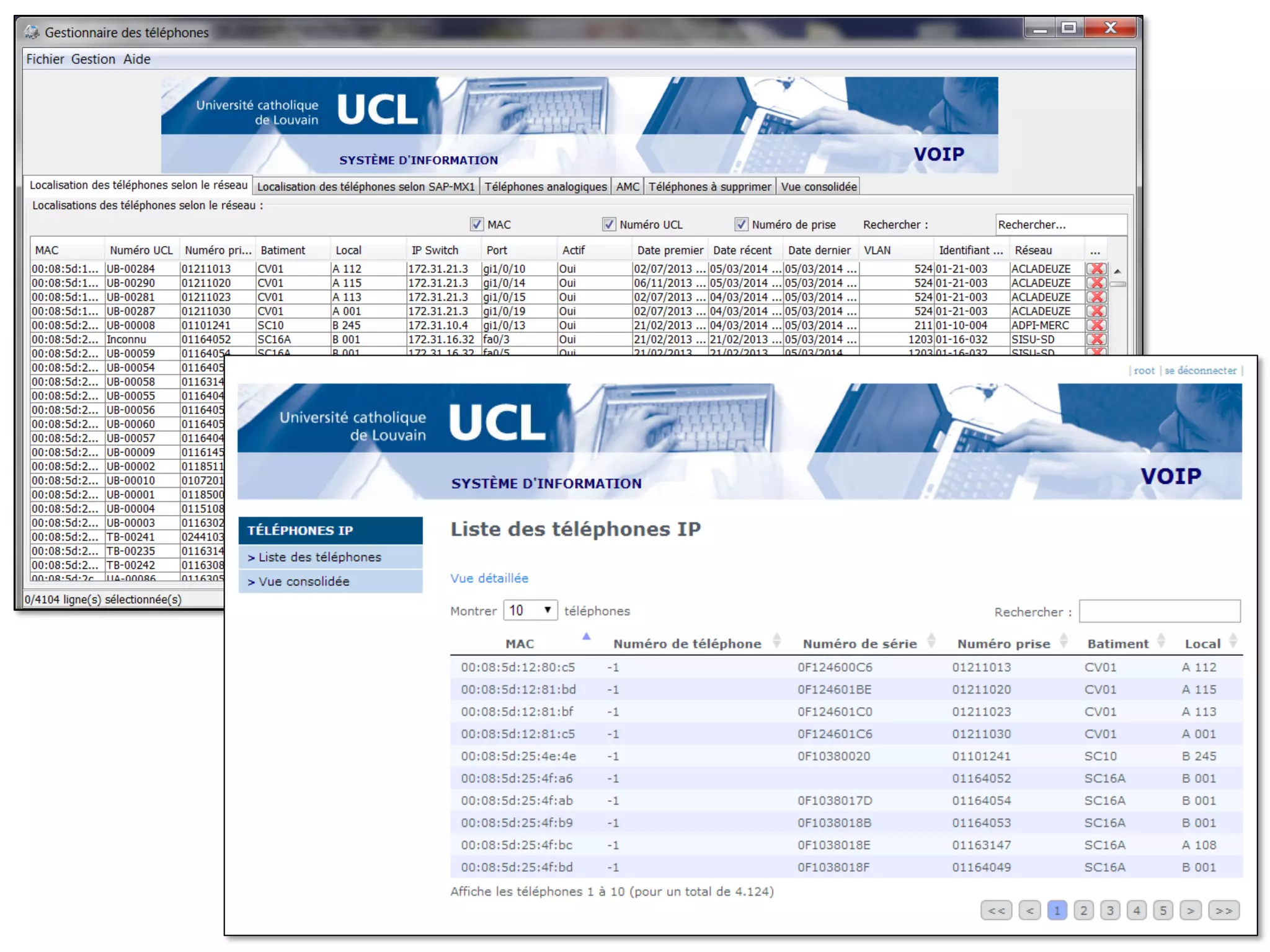
Task: Switch to Téléphones analogiques tab
Action: 545,187
